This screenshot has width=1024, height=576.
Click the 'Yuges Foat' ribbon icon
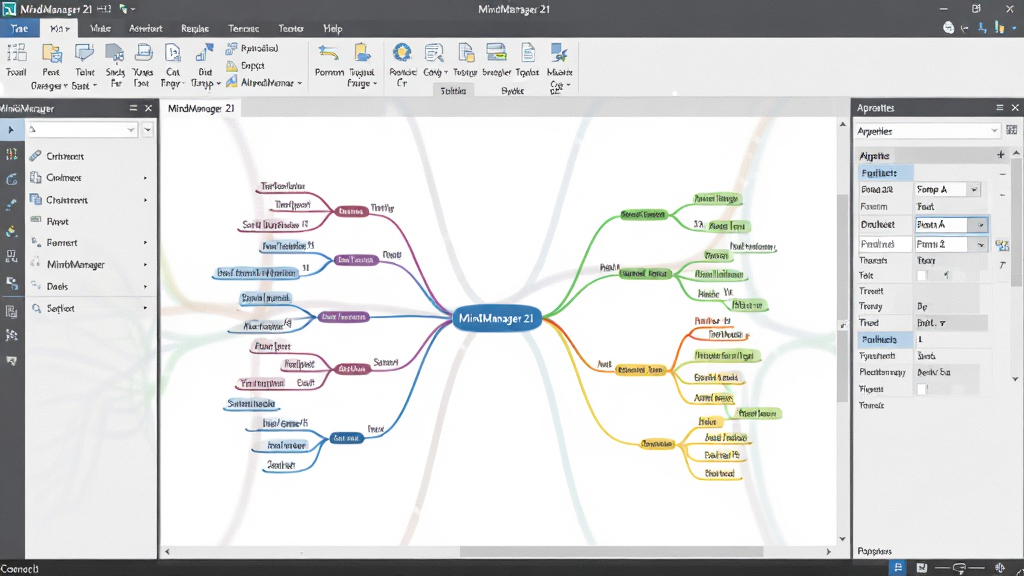point(143,54)
